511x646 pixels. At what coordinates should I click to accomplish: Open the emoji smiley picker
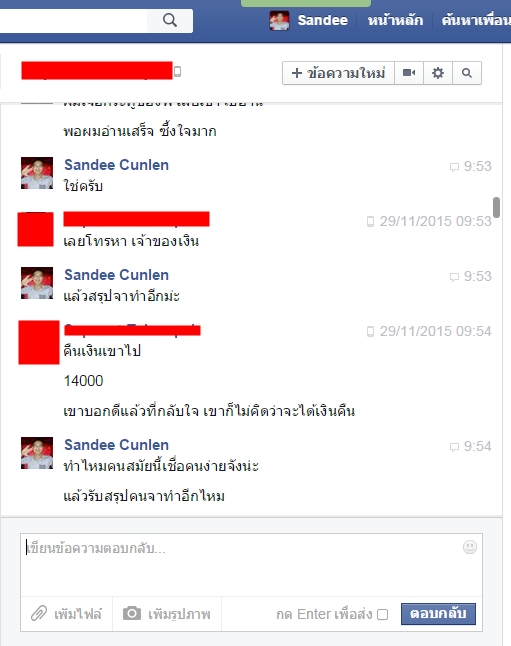[470, 547]
